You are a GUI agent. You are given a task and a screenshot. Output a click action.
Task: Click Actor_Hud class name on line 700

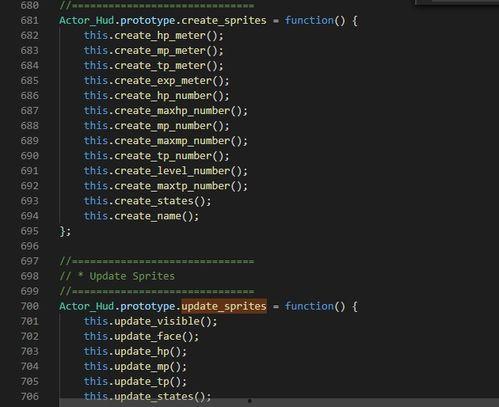coord(87,306)
